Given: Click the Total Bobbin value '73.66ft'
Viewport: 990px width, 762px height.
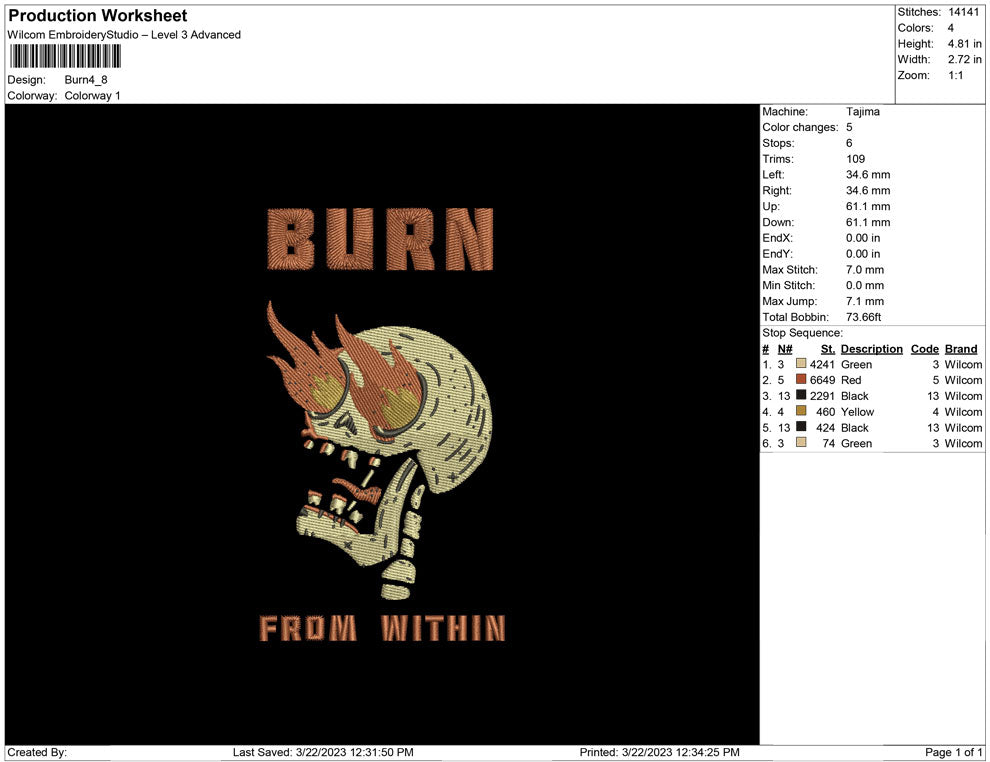Looking at the screenshot, I should tap(863, 316).
